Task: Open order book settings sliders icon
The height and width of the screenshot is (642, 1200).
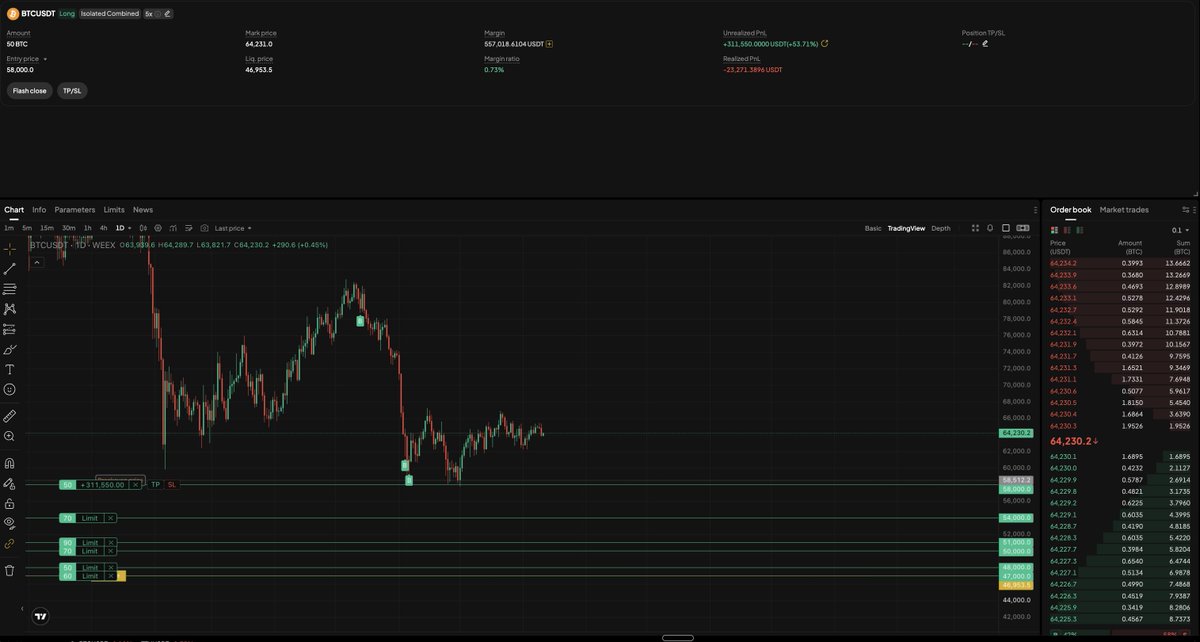Action: coord(1186,210)
